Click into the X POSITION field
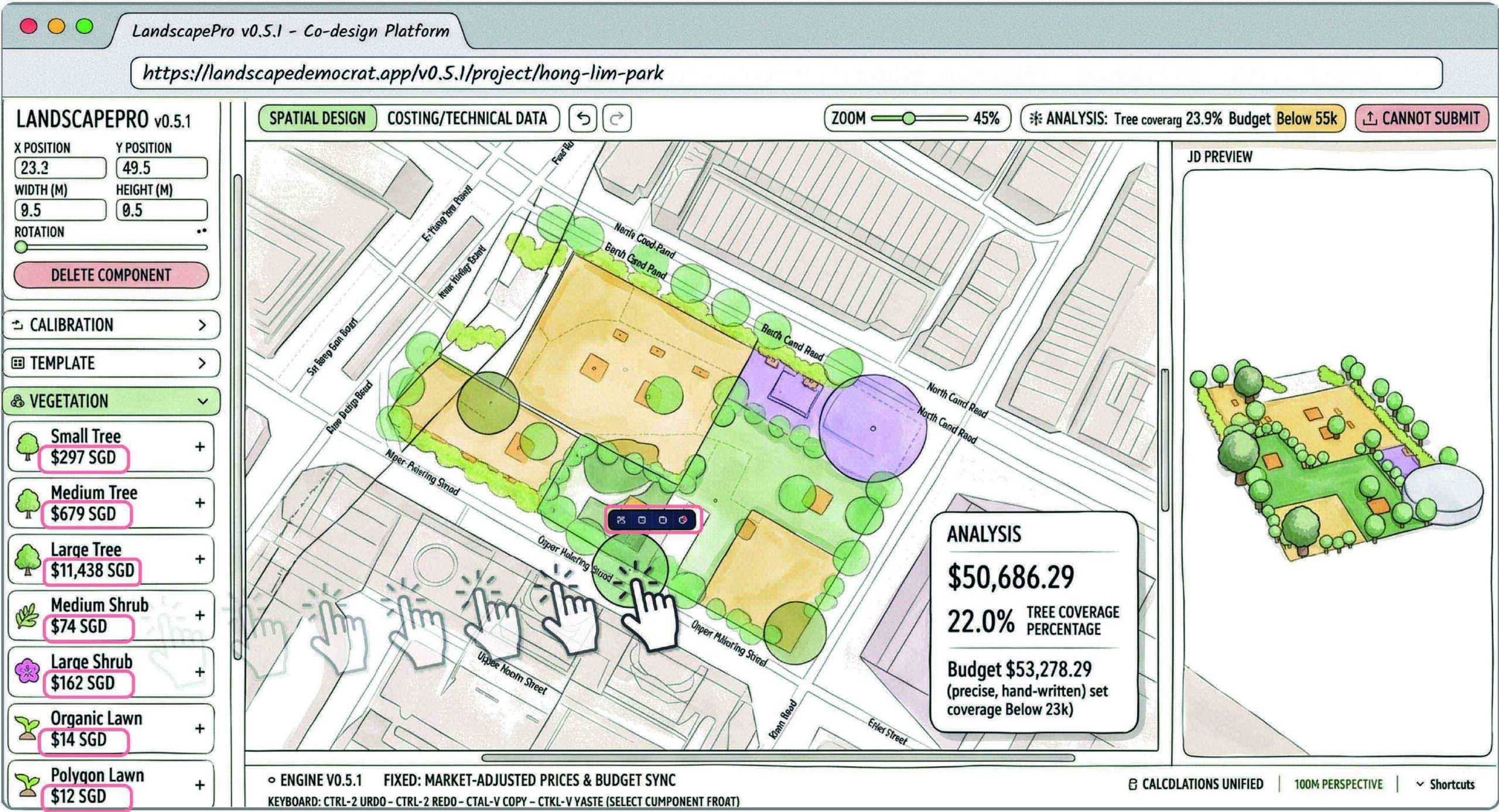This screenshot has width=1499, height=812. [60, 168]
